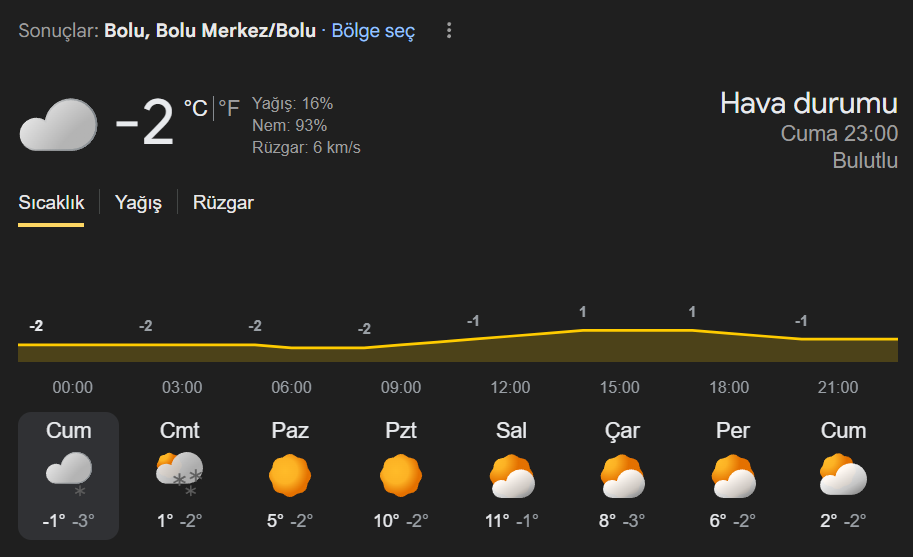Click the 15:00 point on temperature graph
Image resolution: width=913 pixels, height=557 pixels.
coord(620,330)
